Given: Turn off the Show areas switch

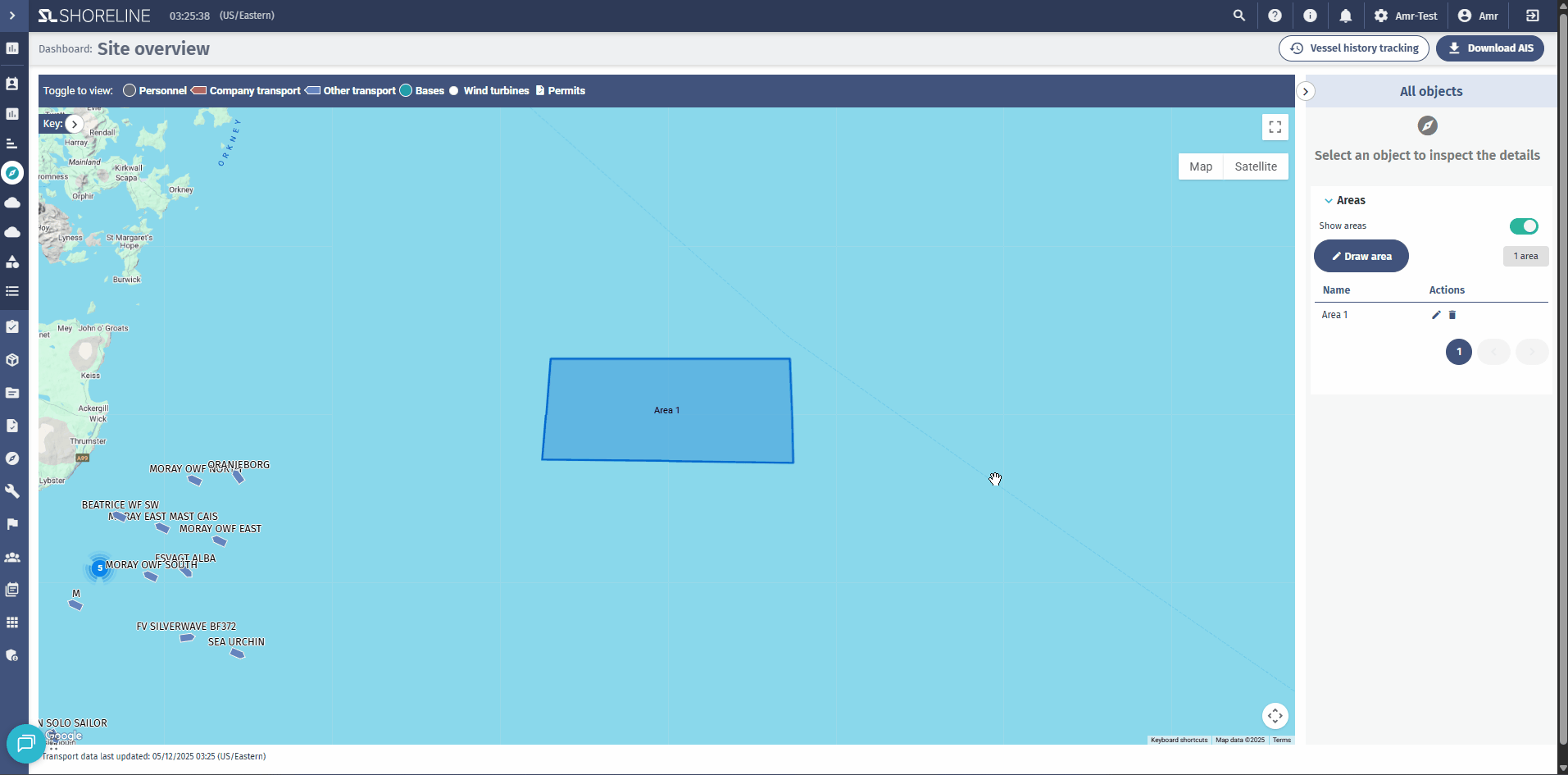Looking at the screenshot, I should 1524,226.
